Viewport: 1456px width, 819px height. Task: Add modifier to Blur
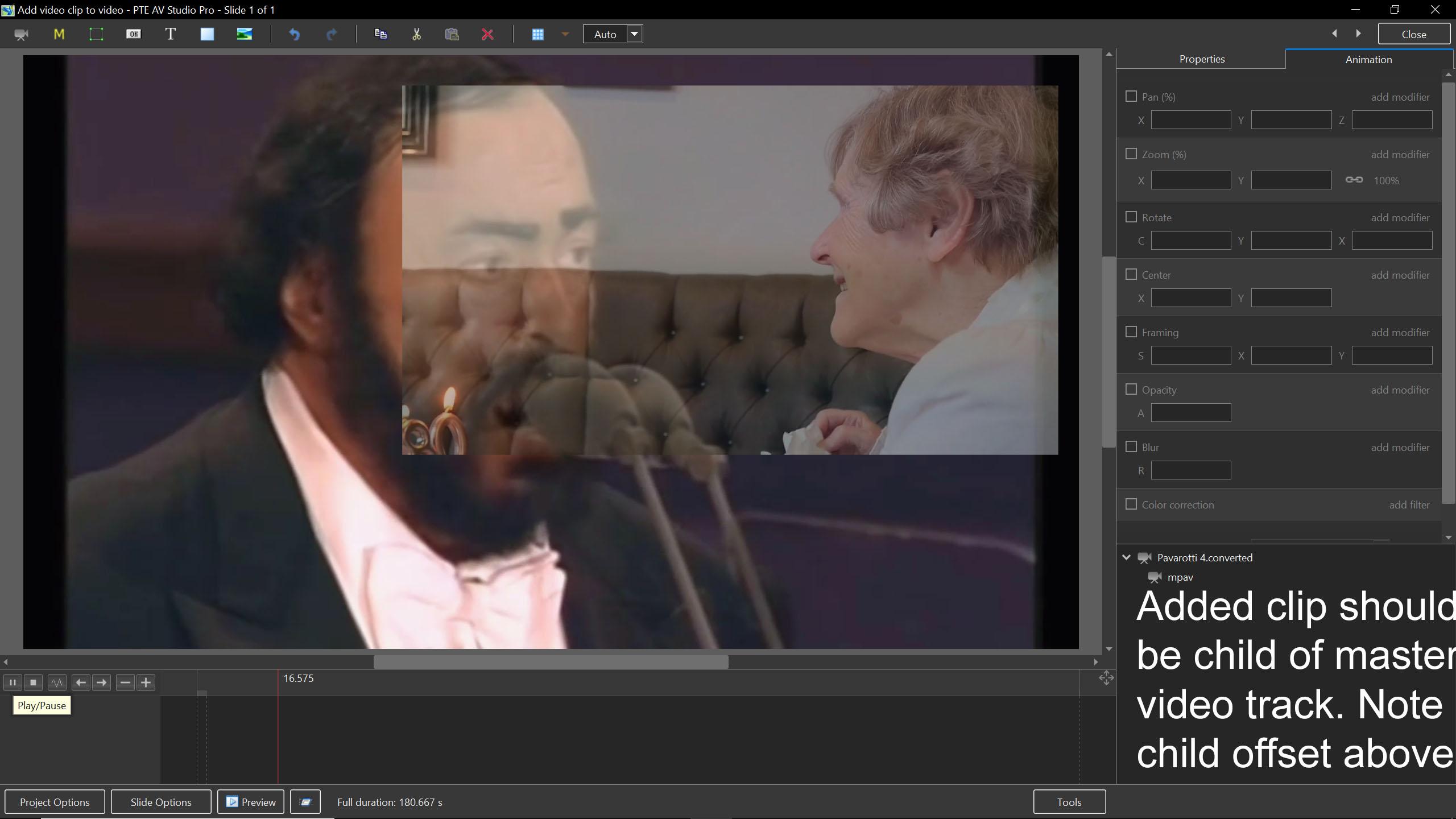(x=1400, y=448)
